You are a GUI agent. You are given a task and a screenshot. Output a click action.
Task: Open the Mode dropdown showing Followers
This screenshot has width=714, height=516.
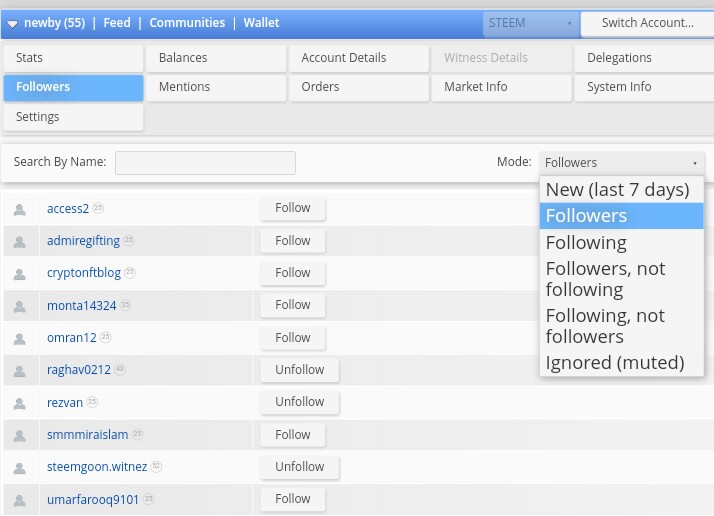(621, 163)
